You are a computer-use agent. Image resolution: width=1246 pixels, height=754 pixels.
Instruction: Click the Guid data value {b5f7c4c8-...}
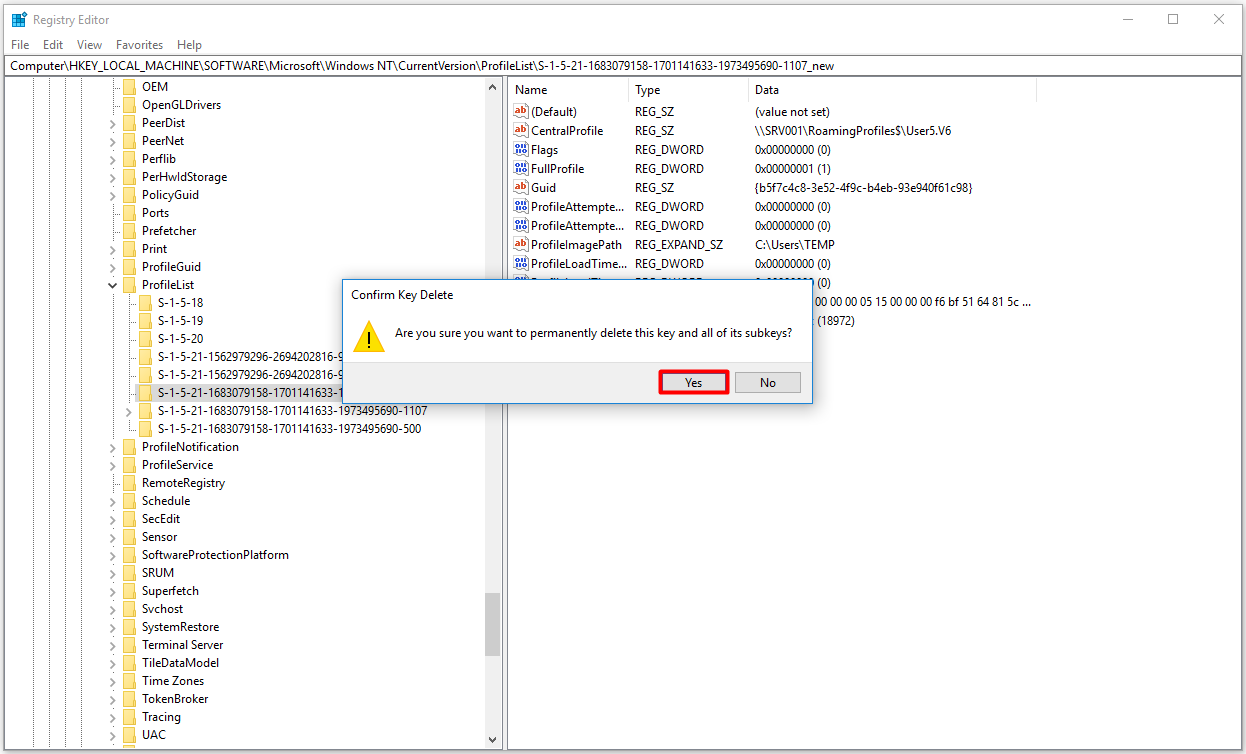[864, 188]
